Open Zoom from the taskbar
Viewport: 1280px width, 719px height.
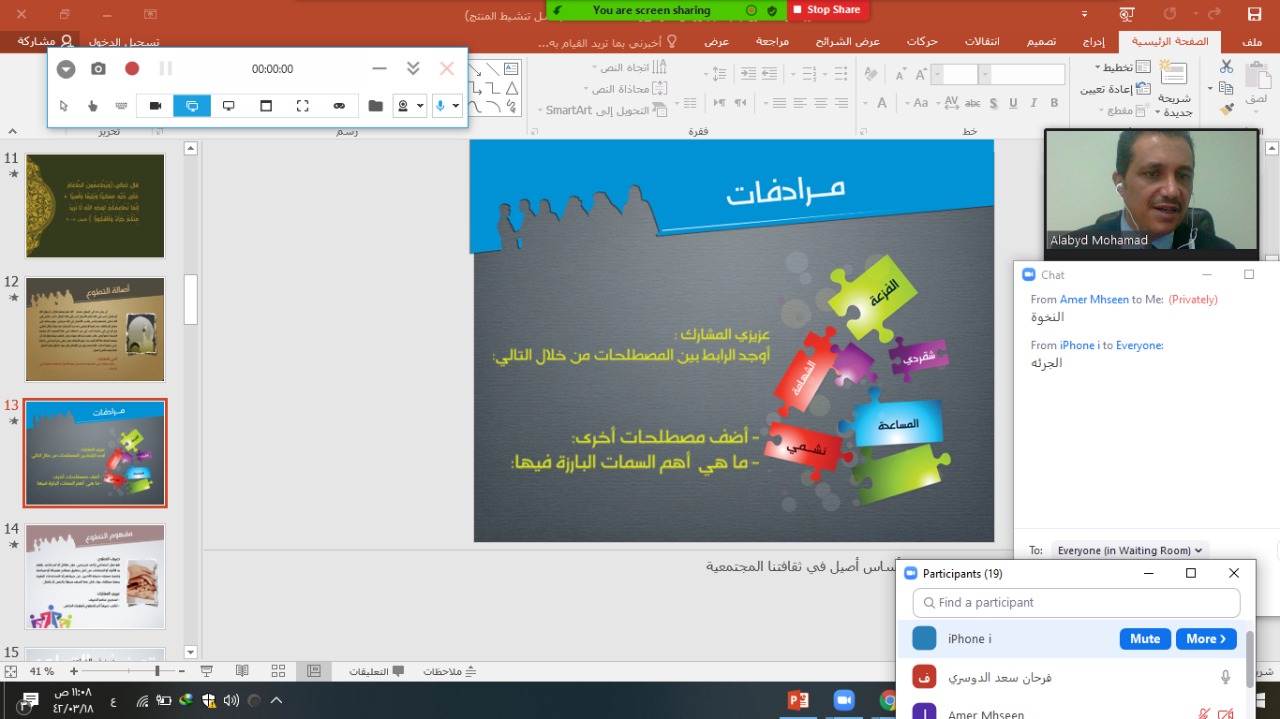[x=844, y=700]
